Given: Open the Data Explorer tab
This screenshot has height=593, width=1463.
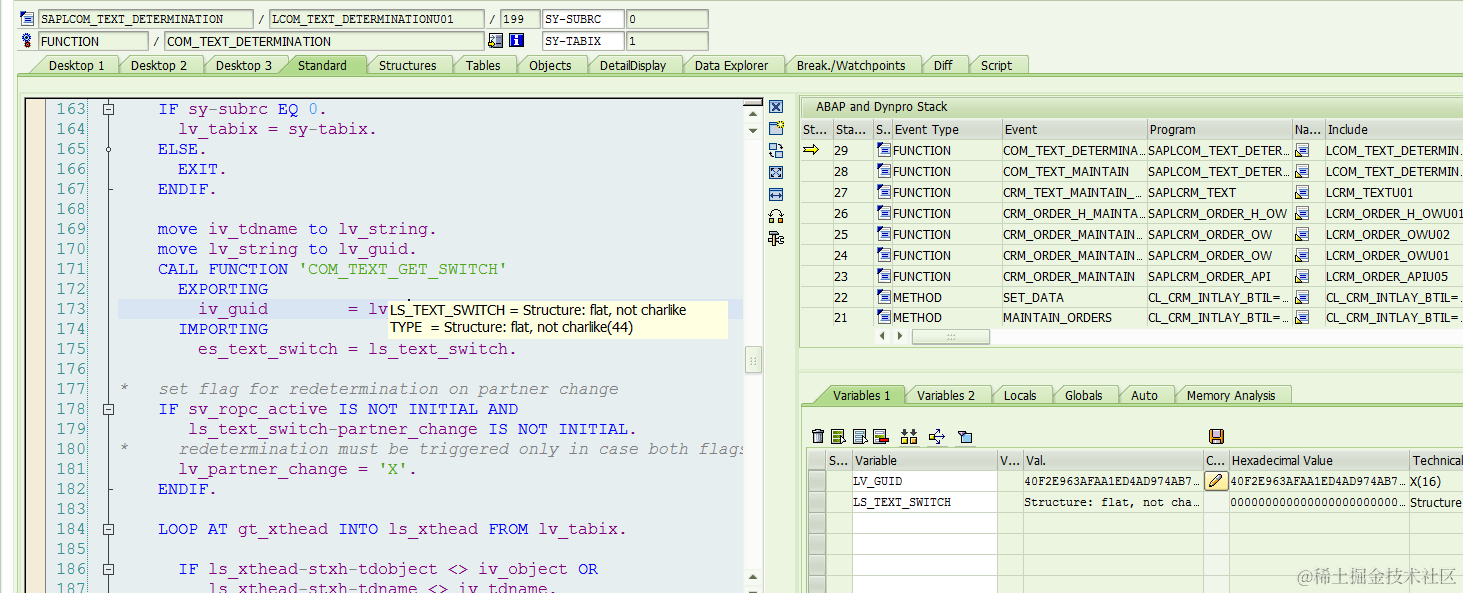Looking at the screenshot, I should click(x=732, y=65).
